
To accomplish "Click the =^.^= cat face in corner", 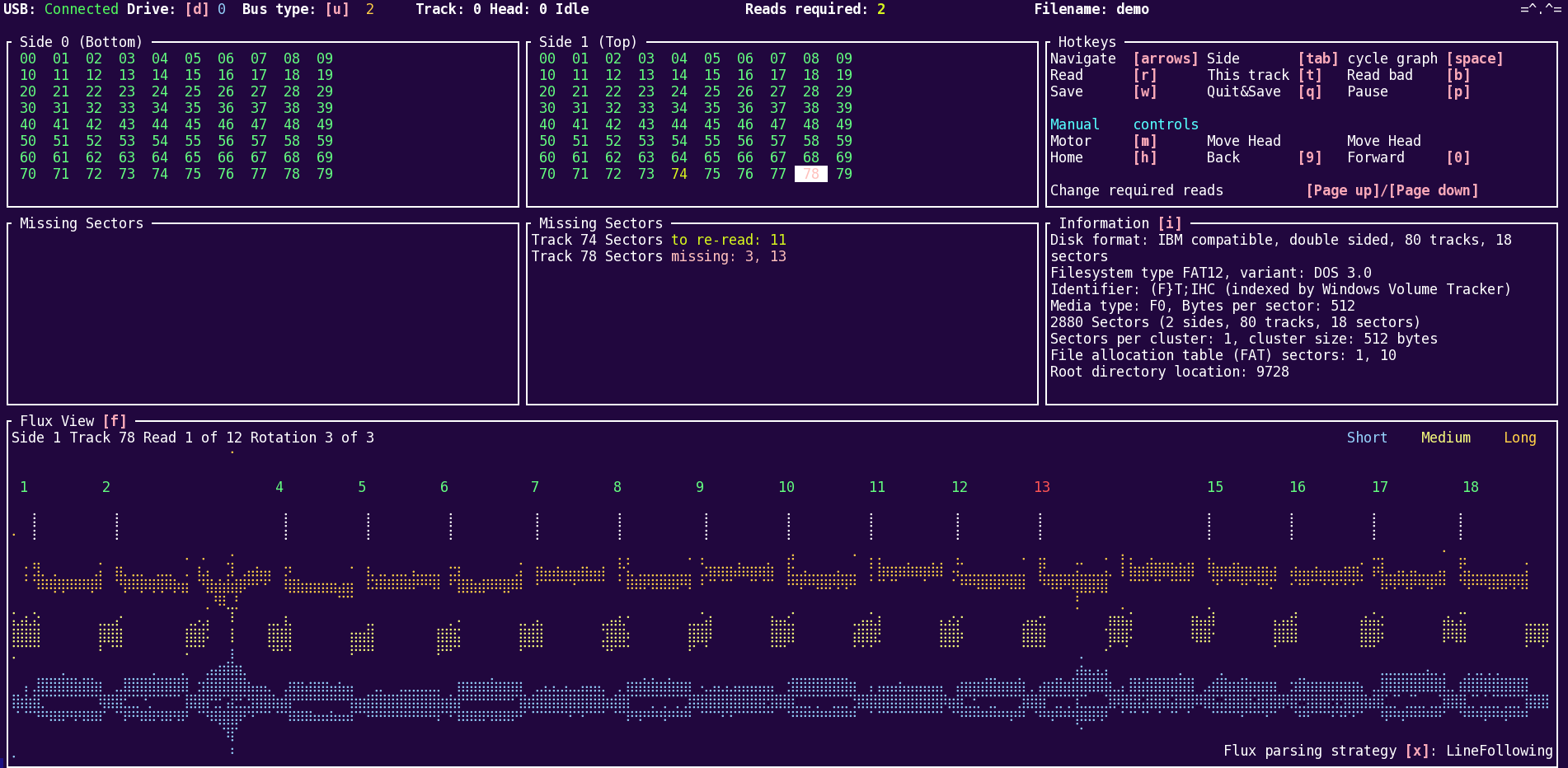I will (x=1541, y=9).
